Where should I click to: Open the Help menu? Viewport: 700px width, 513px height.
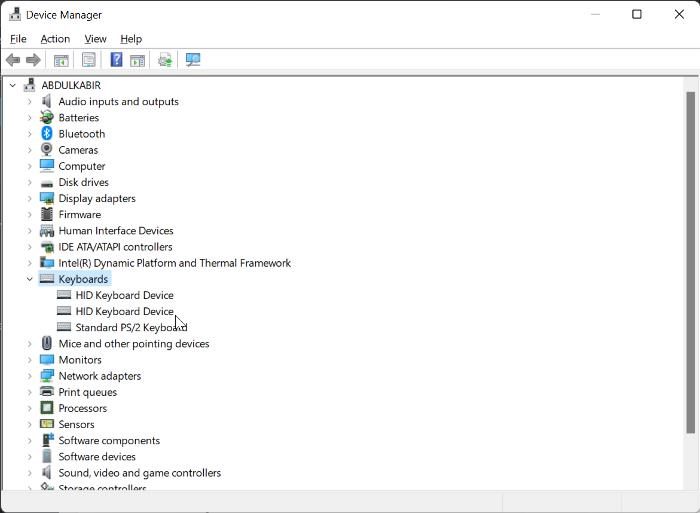[131, 39]
